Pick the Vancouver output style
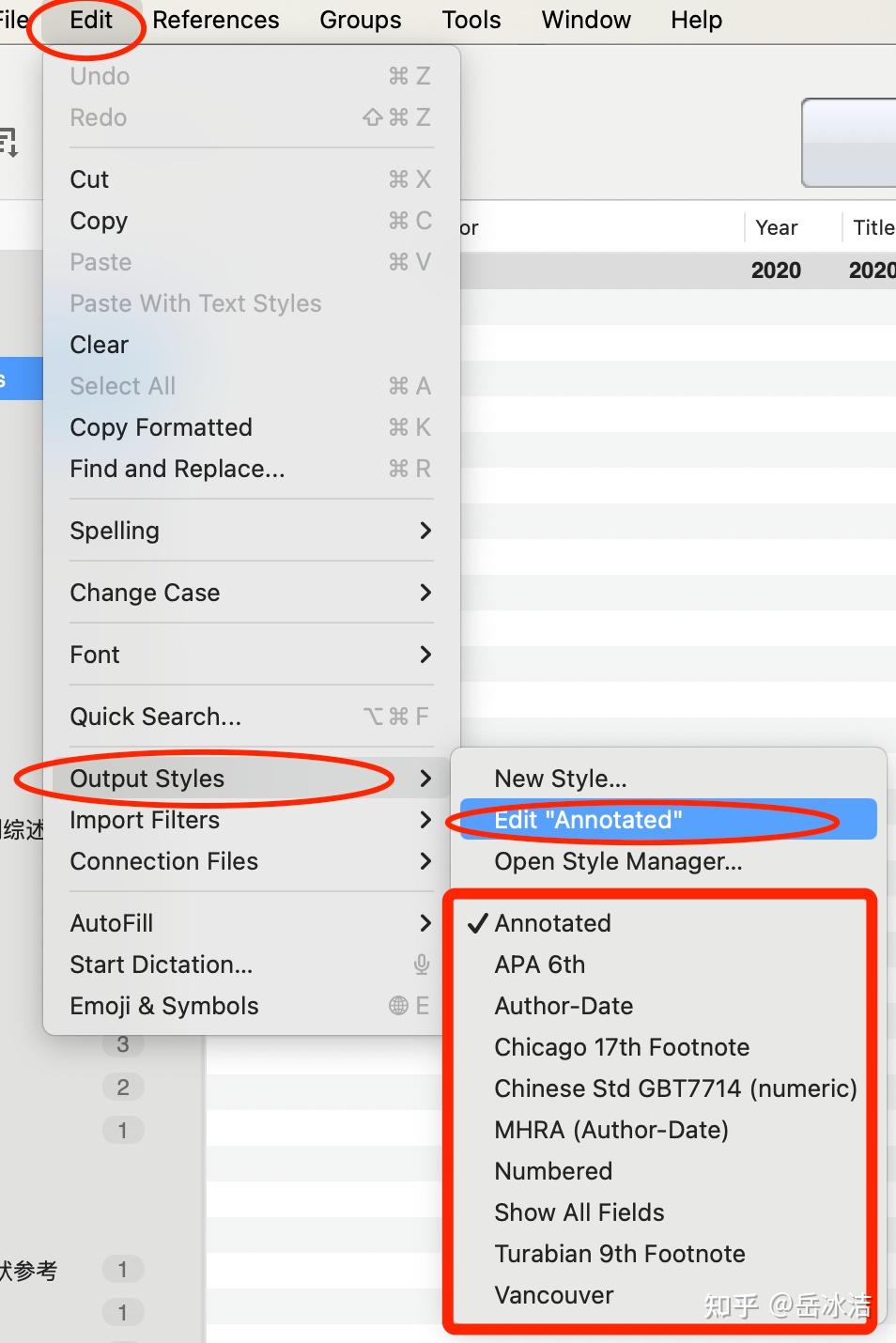 (x=554, y=1295)
